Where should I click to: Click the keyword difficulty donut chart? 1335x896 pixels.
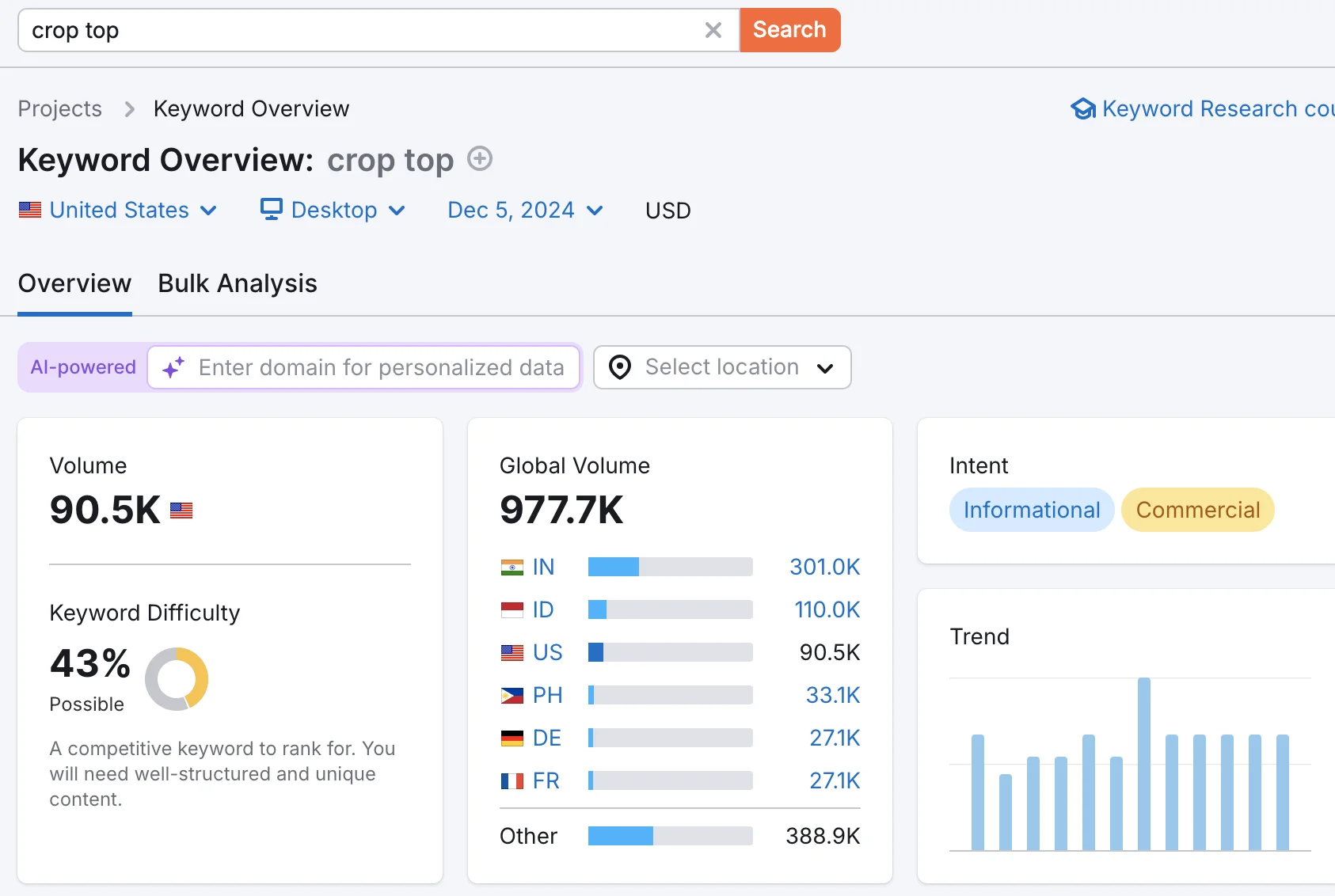pyautogui.click(x=177, y=679)
